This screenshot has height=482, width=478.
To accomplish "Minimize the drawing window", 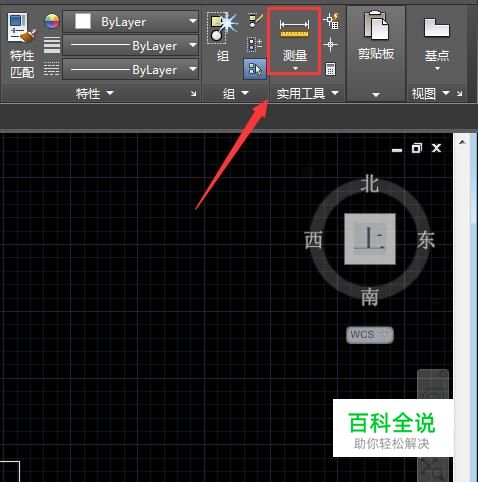I will [397, 149].
